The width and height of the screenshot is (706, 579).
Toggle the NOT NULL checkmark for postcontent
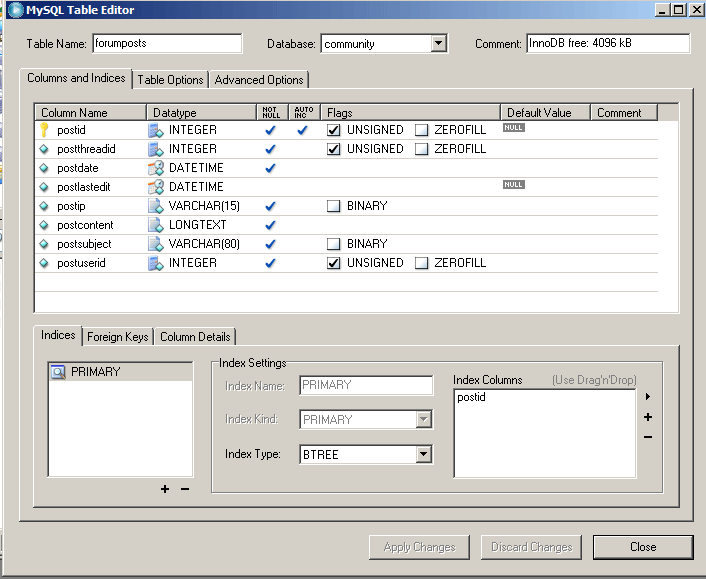point(270,225)
